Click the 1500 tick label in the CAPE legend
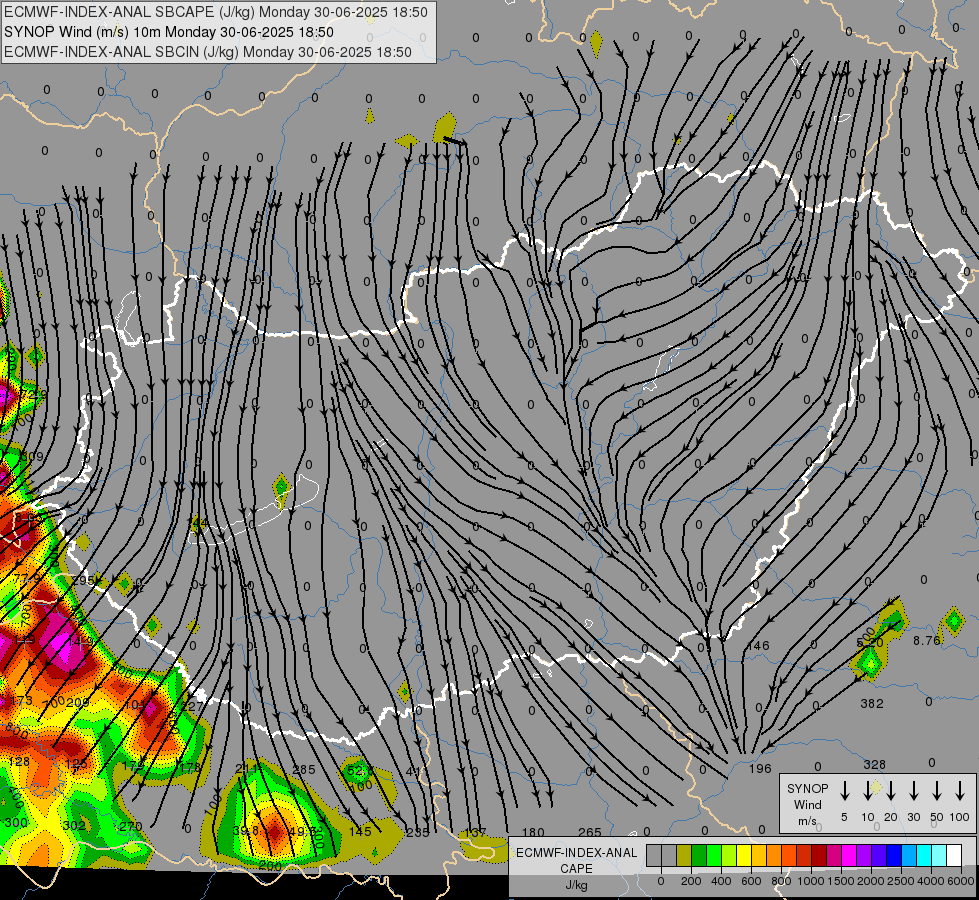 [840, 881]
